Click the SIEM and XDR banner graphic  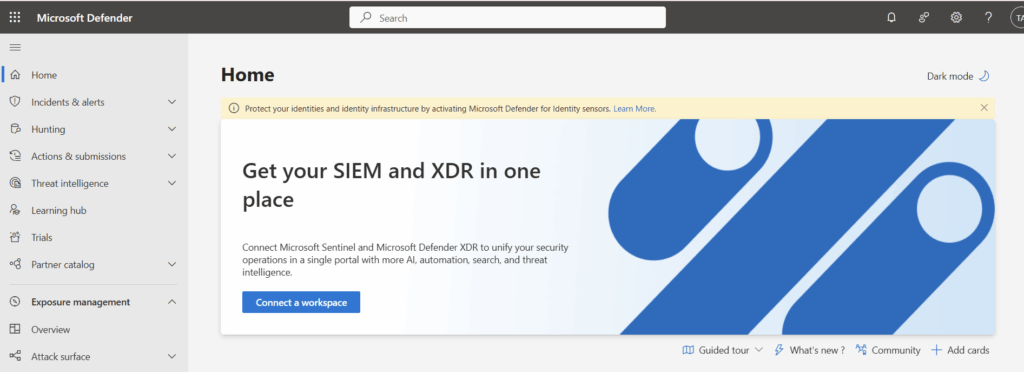(x=801, y=226)
